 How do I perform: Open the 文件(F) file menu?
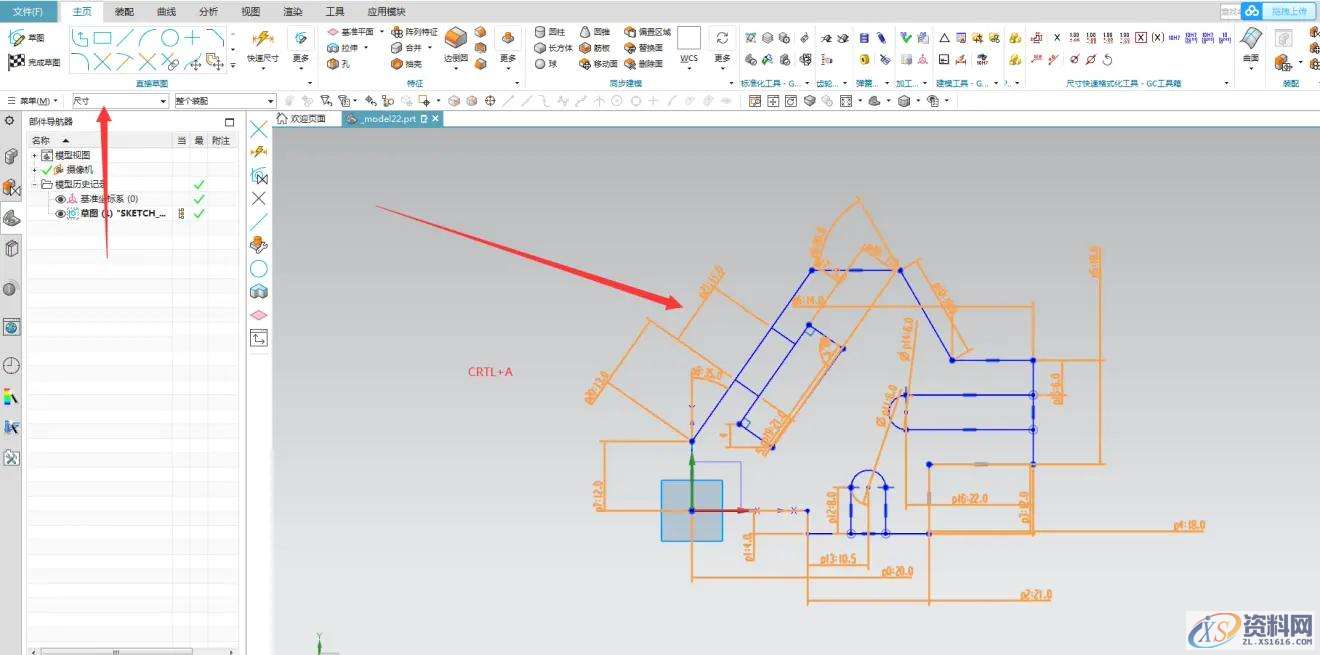[27, 12]
